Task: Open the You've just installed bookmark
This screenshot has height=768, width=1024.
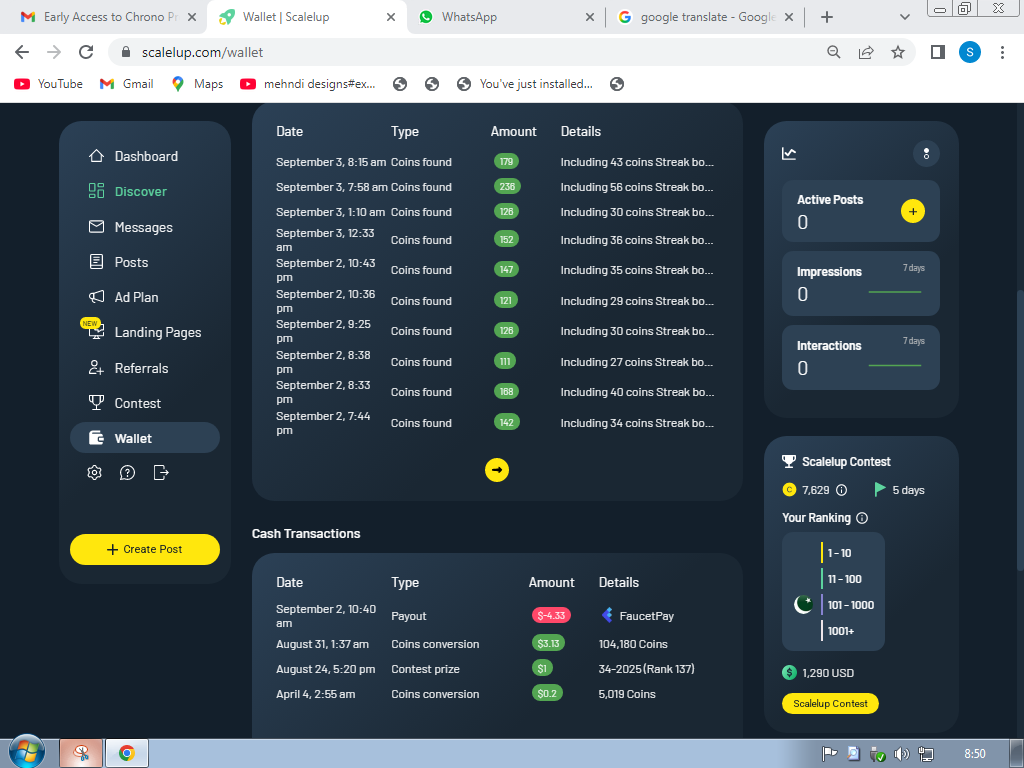Action: click(525, 84)
